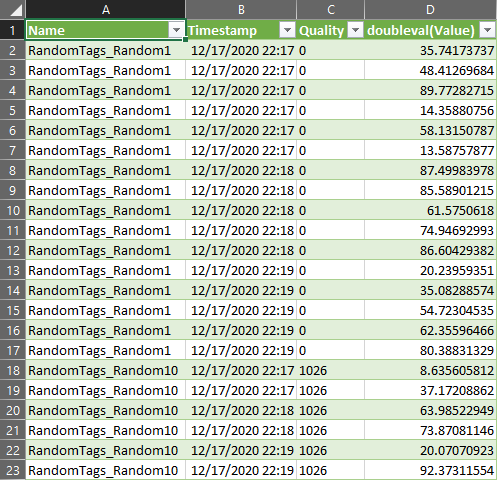This screenshot has height=480, width=497.
Task: Click cell with value 8.635605812
Action: (x=430, y=370)
